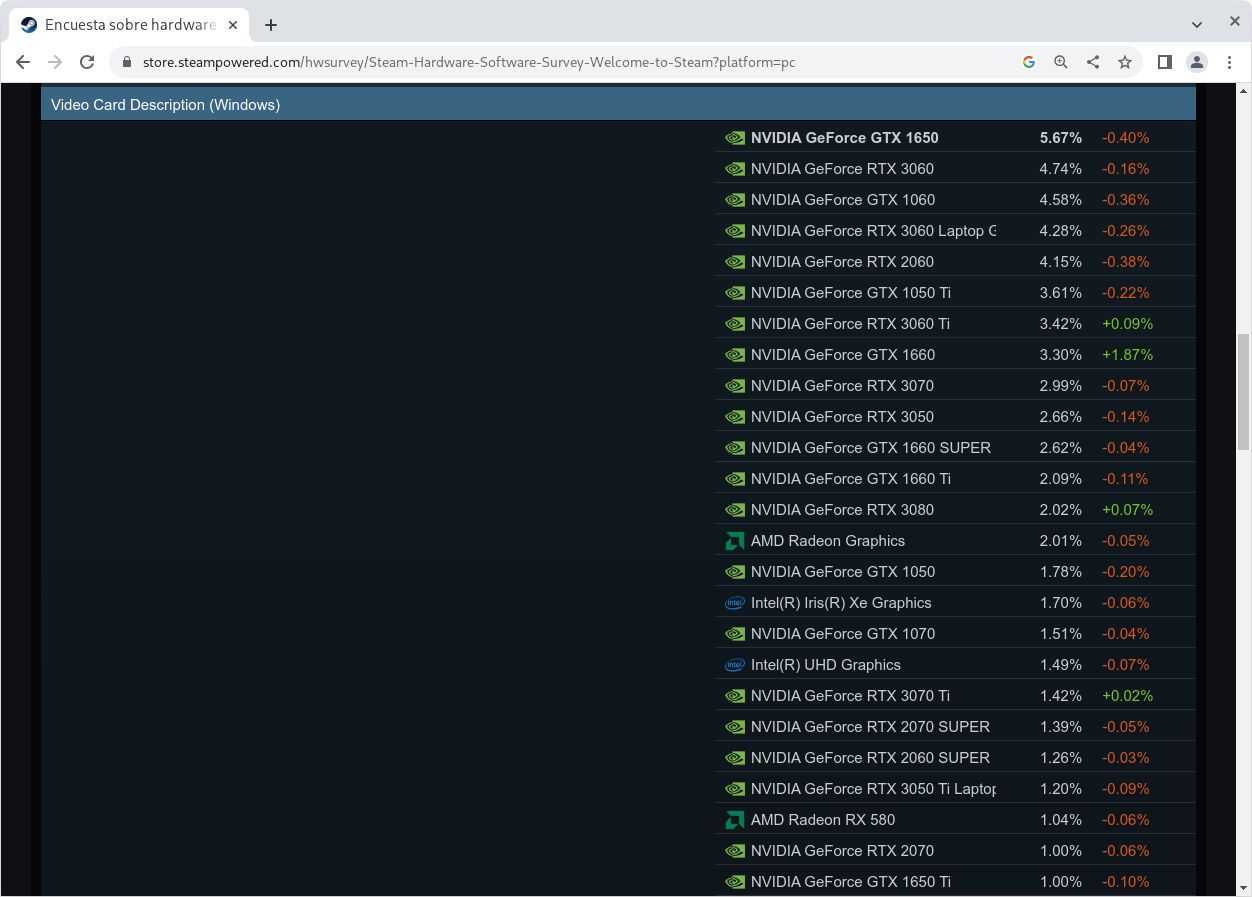Screen dimensions: 1252x897
Task: Click the 5.67% share value
Action: [x=1061, y=138]
